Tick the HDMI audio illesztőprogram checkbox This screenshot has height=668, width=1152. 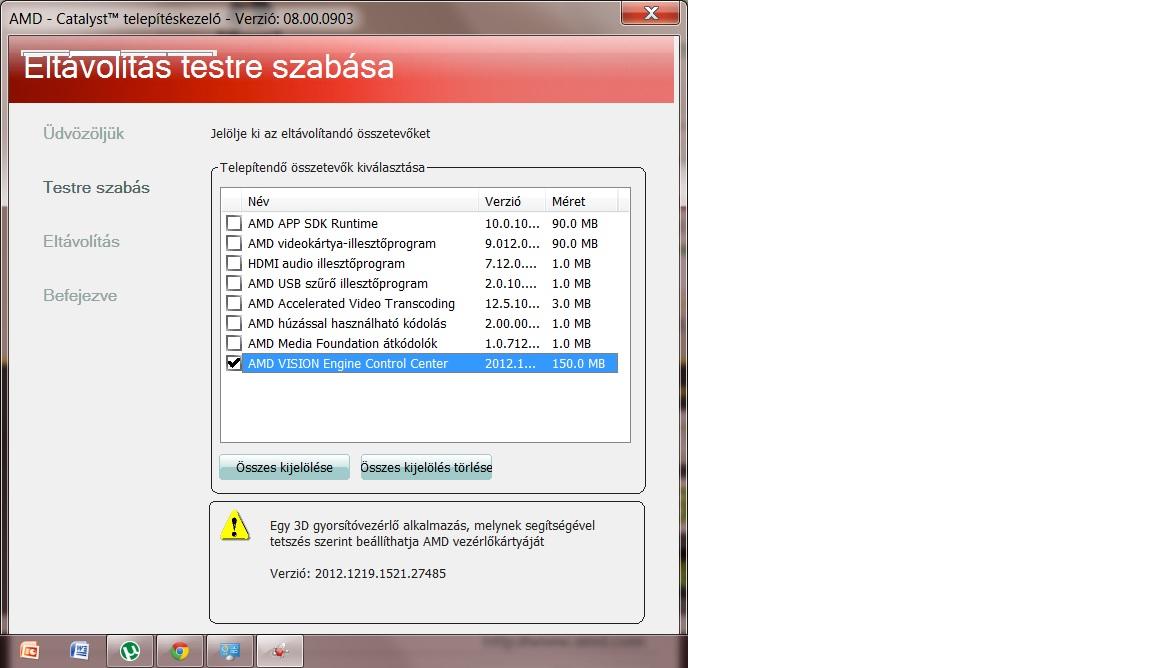tap(234, 262)
